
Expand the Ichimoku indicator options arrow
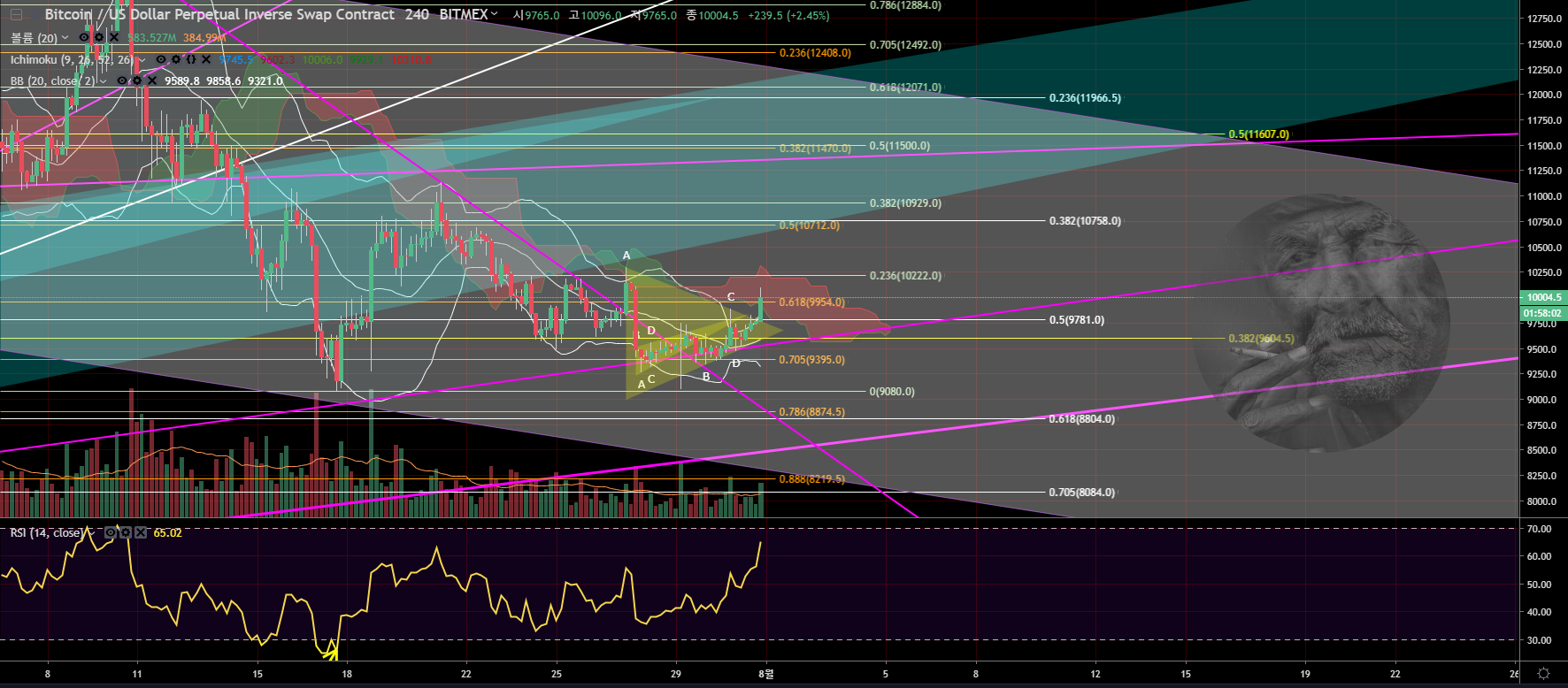[143, 60]
